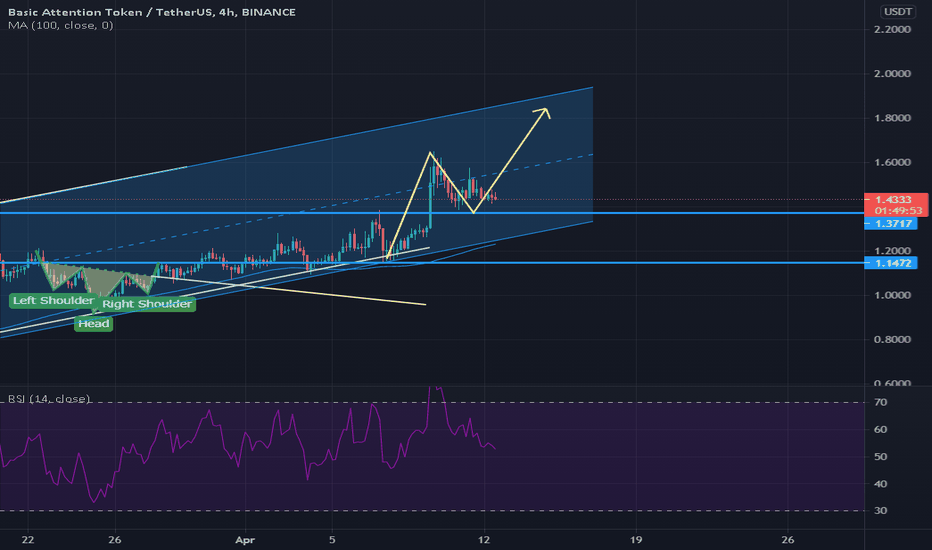Click the 01:49:53 candle countdown timer
This screenshot has width=932, height=550.
[x=898, y=210]
